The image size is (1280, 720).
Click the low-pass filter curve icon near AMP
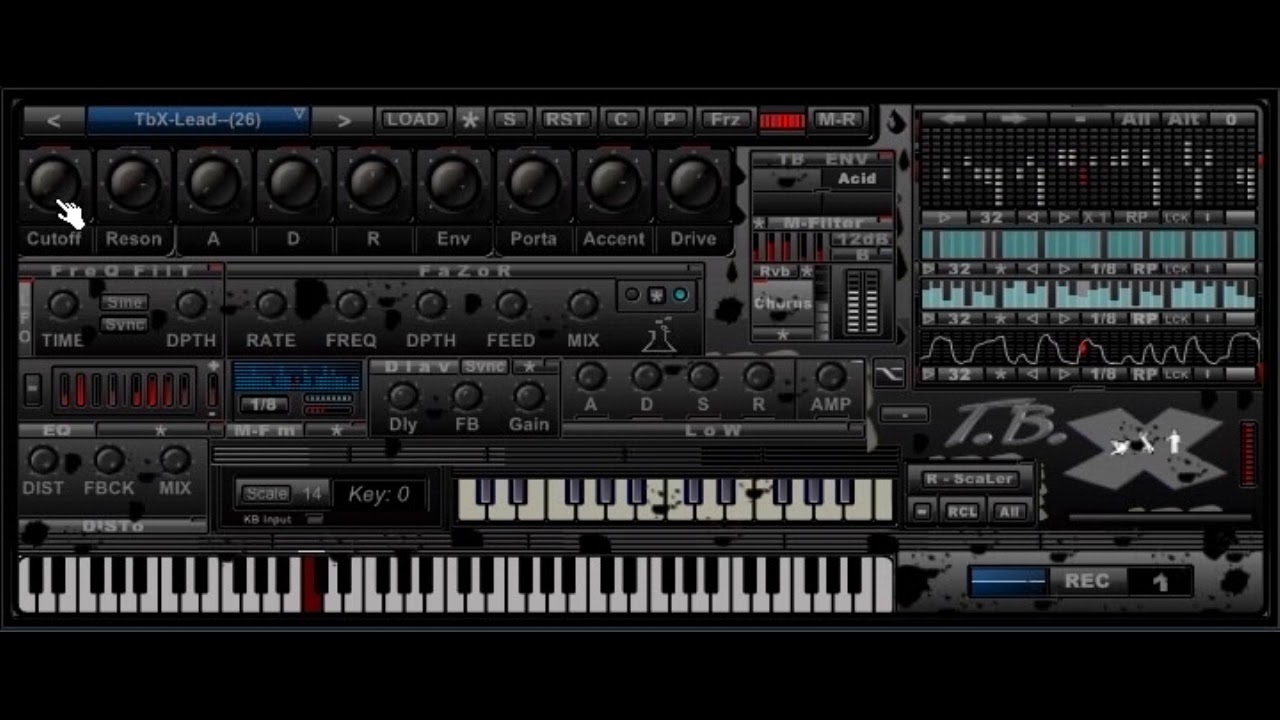click(x=889, y=374)
